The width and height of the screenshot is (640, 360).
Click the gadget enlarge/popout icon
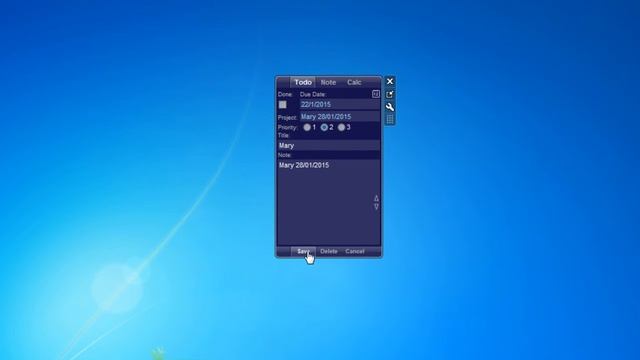pyautogui.click(x=390, y=94)
